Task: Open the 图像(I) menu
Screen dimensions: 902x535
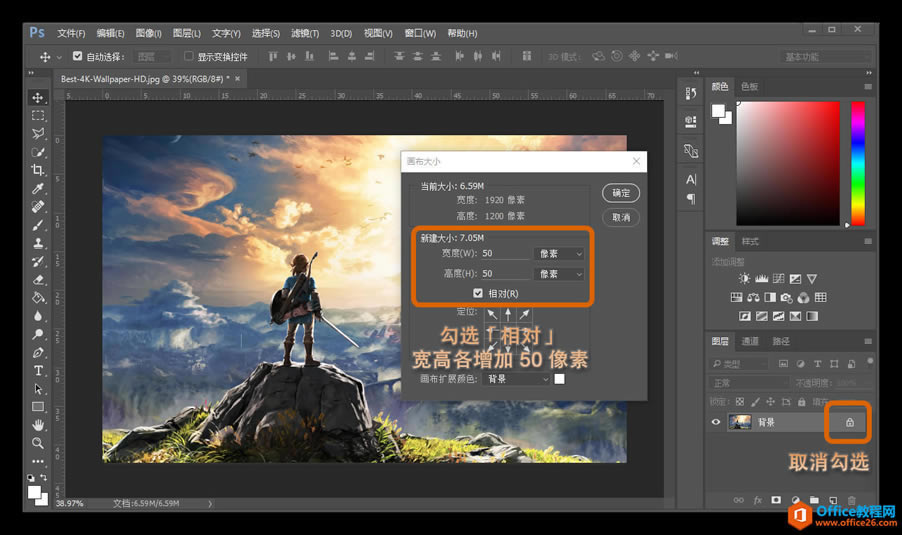Action: click(x=148, y=33)
